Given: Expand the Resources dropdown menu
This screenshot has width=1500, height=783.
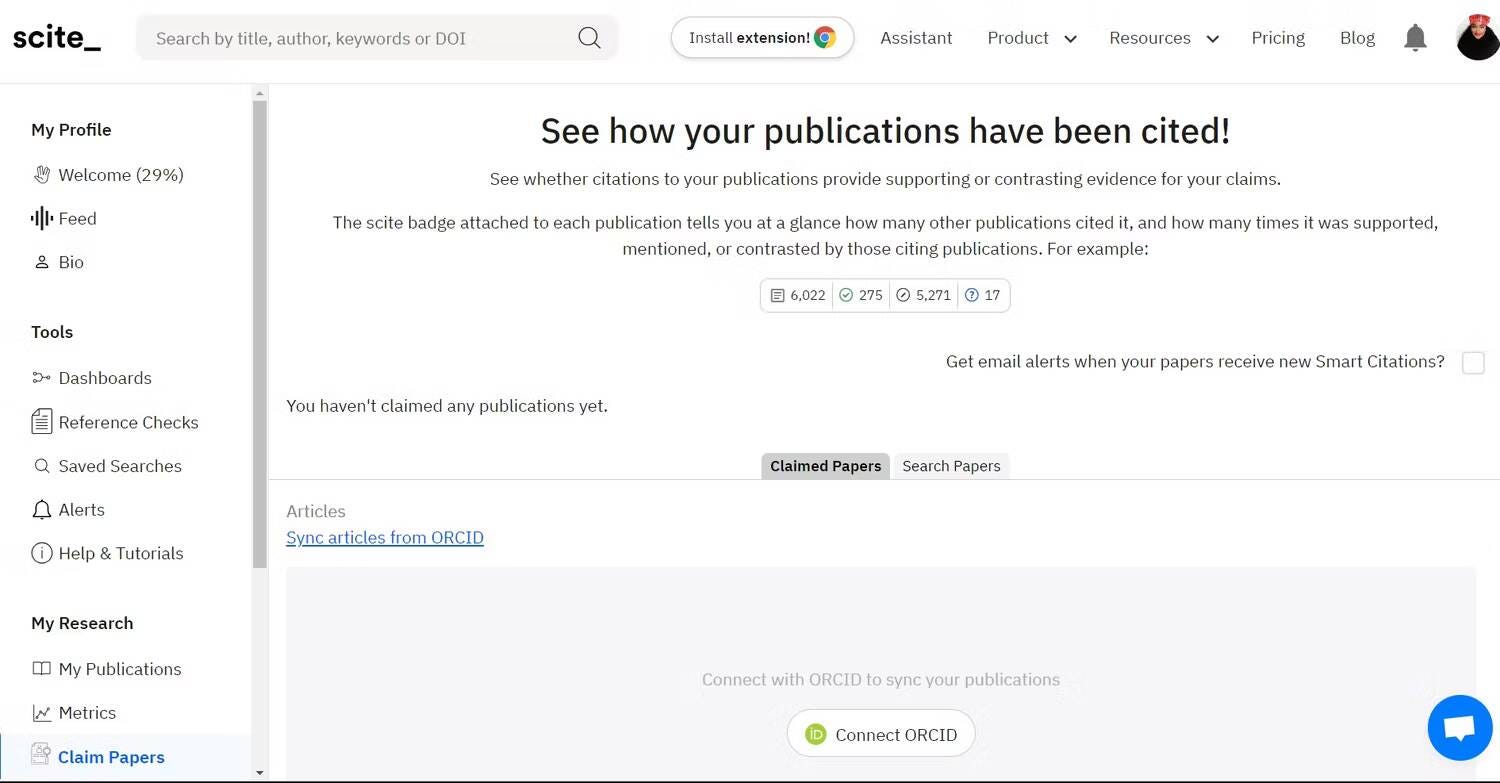Looking at the screenshot, I should (1163, 38).
